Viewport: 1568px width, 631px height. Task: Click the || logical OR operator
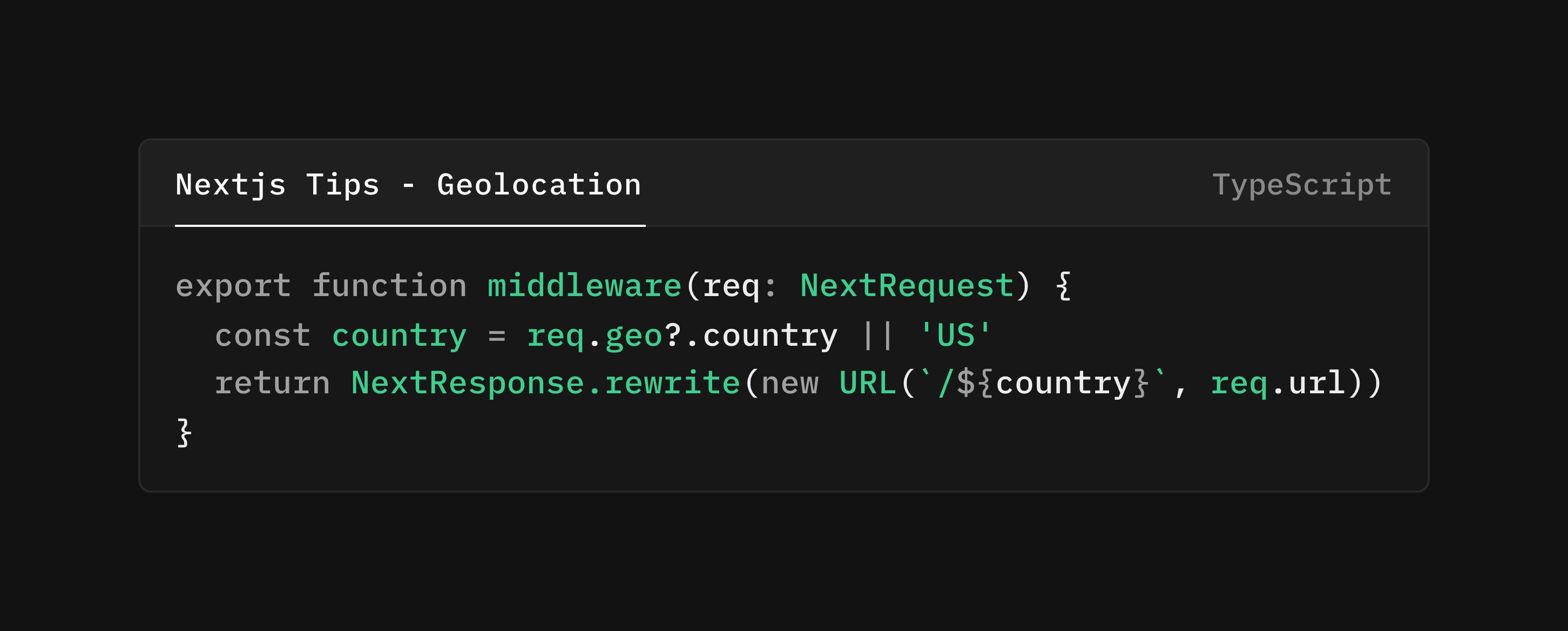[x=877, y=335]
